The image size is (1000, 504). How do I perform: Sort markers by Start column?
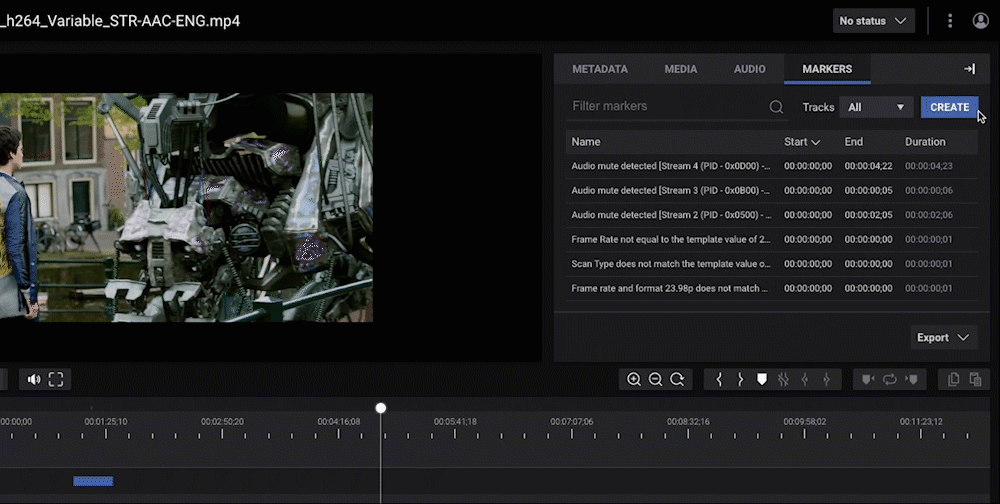802,142
